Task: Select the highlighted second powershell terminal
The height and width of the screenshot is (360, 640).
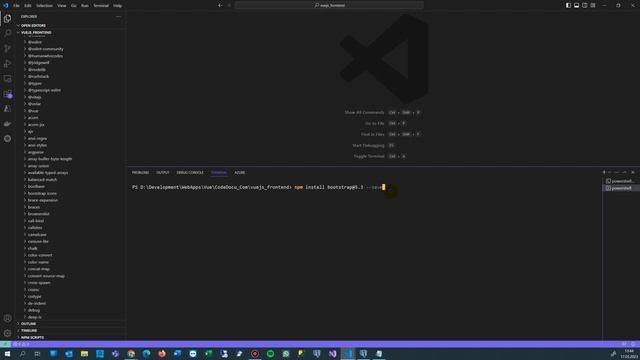Action: click(620, 188)
